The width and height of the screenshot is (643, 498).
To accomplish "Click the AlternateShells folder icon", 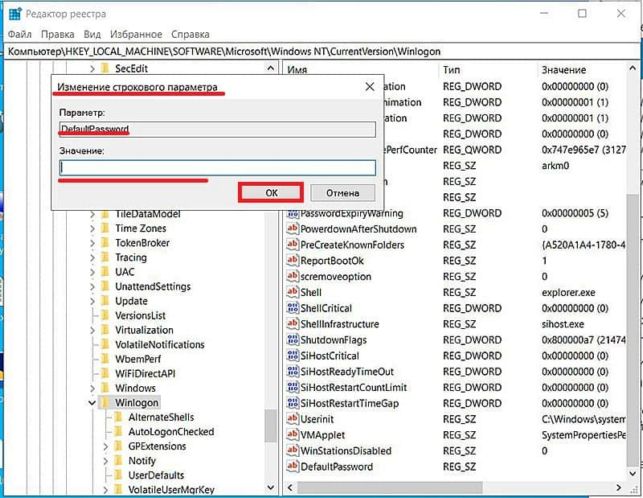I will pyautogui.click(x=119, y=417).
